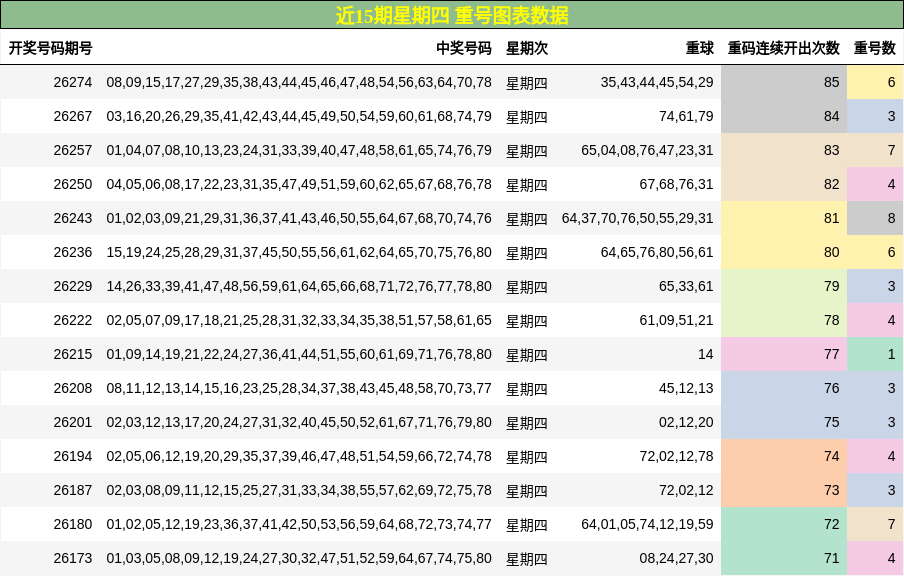The height and width of the screenshot is (576, 904).
Task: Click the pink cell with value 77
Action: coord(784,355)
